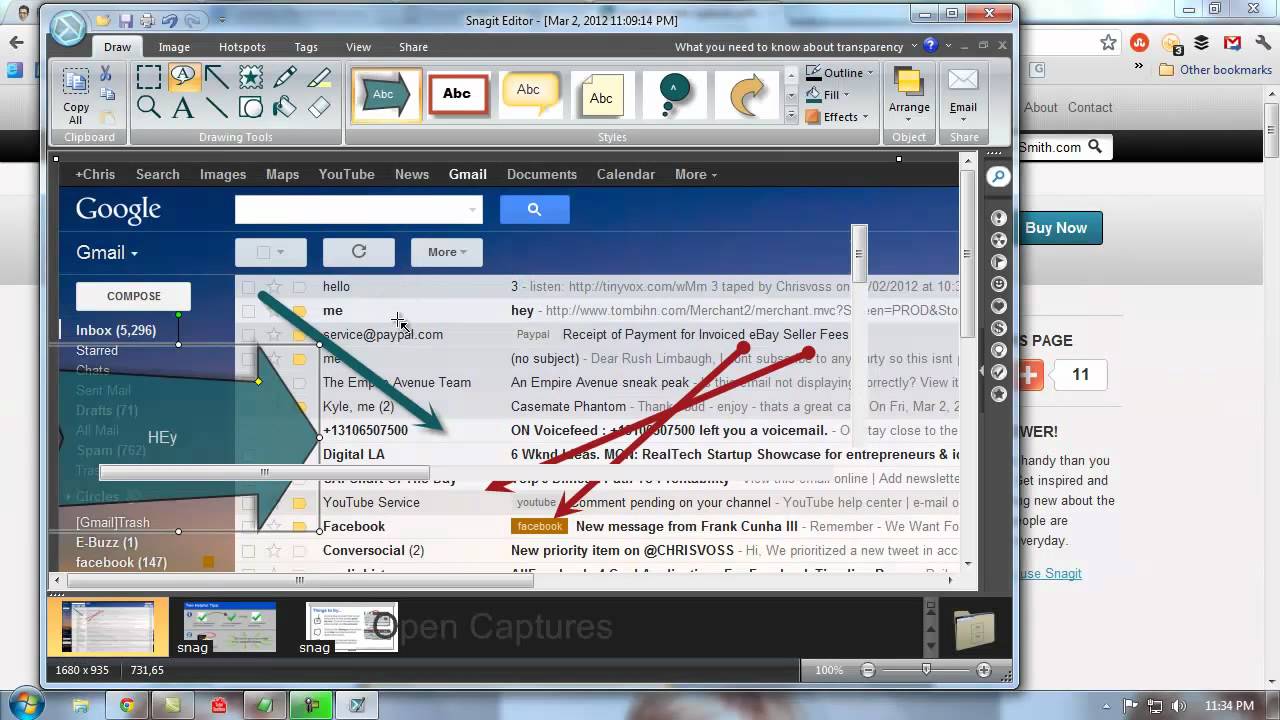The width and height of the screenshot is (1280, 720).
Task: Click Save in quick access toolbar
Action: click(x=125, y=20)
